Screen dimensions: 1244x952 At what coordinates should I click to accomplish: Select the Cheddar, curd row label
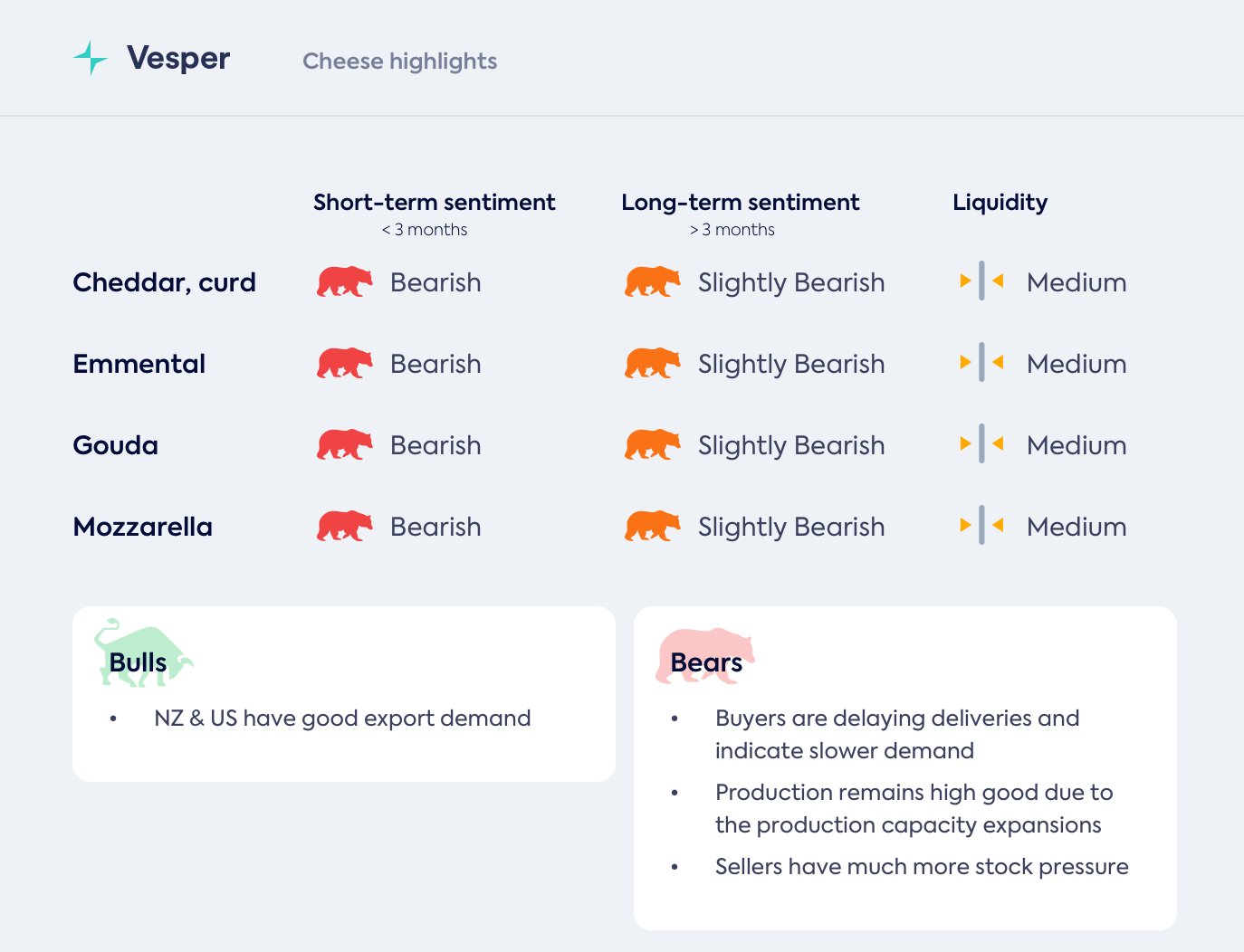coord(164,282)
